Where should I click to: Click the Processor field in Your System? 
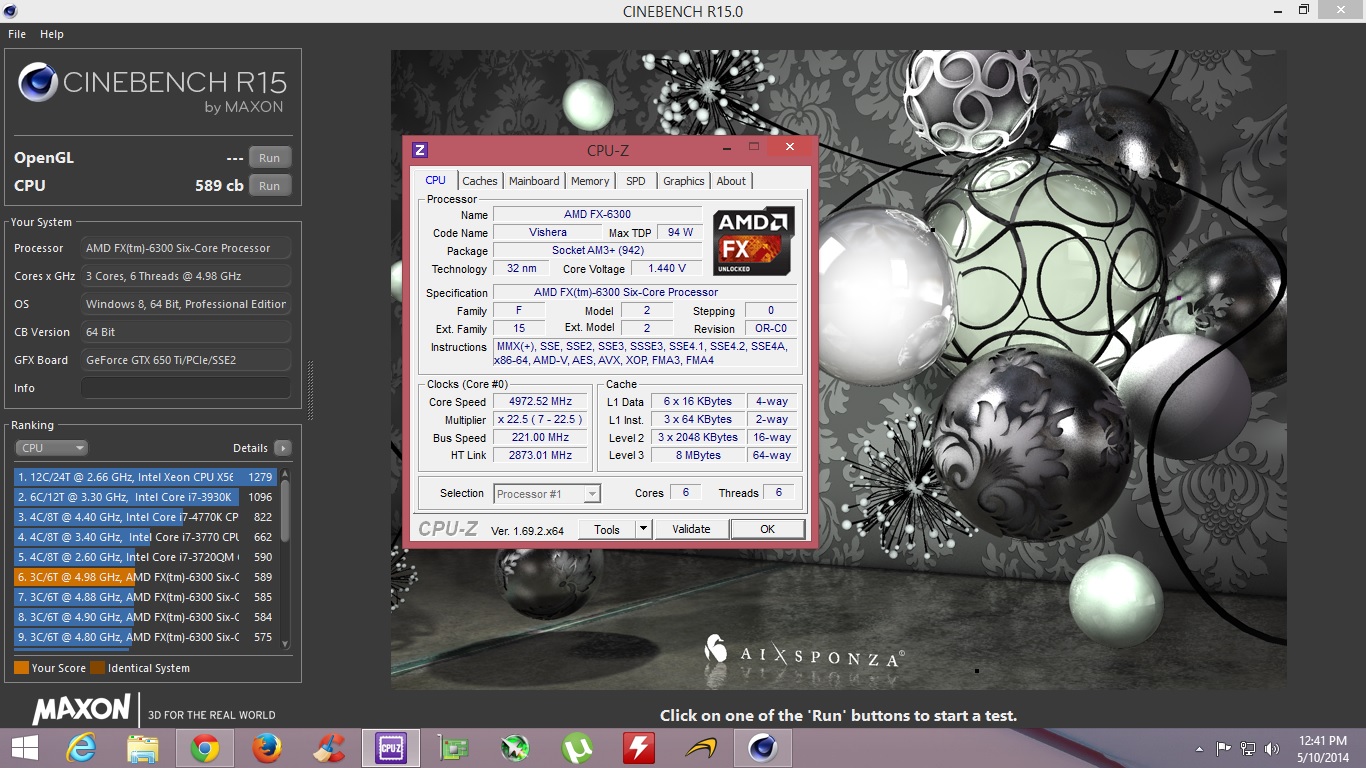(186, 248)
